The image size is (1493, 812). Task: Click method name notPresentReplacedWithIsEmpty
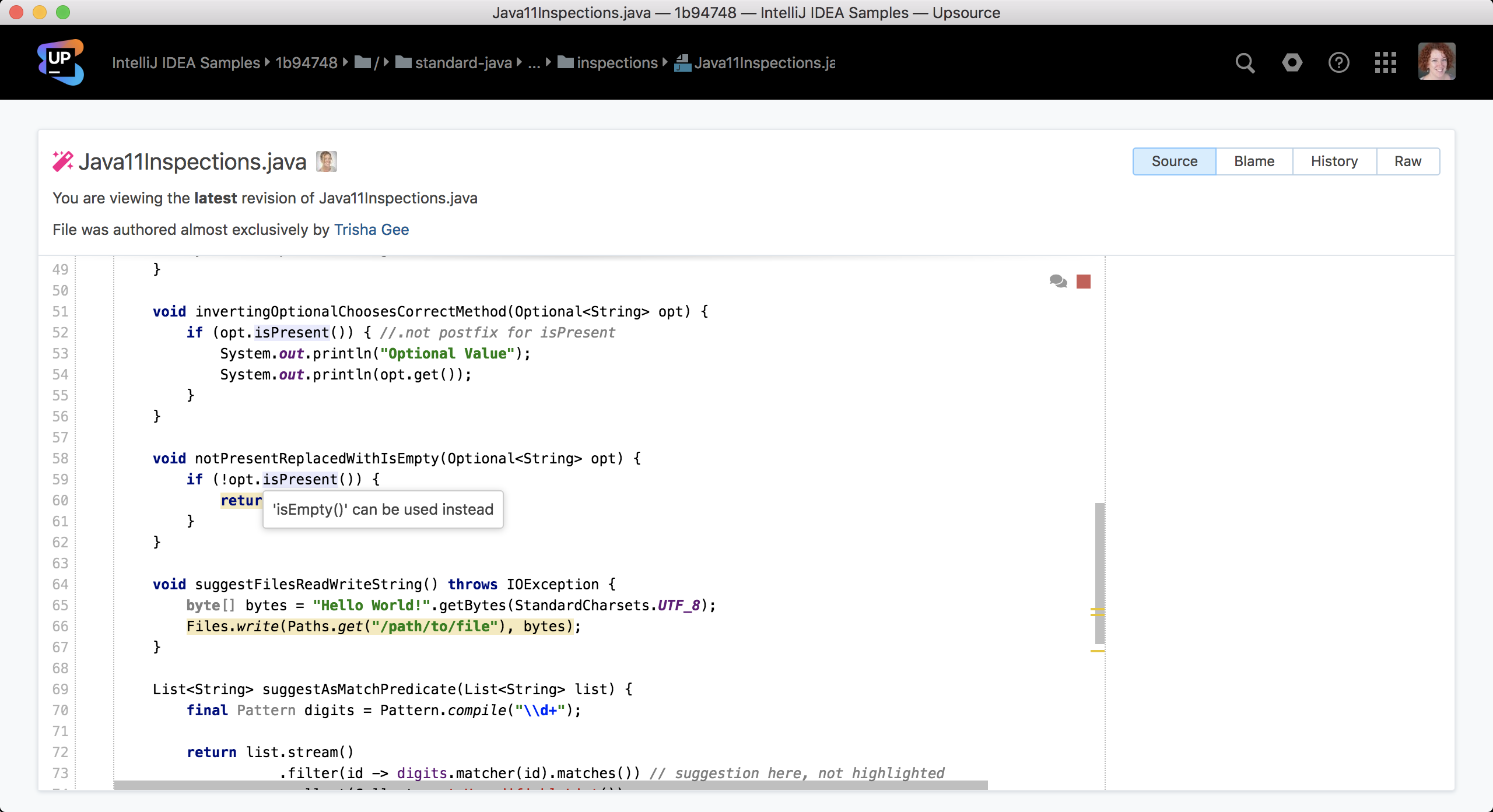click(317, 458)
